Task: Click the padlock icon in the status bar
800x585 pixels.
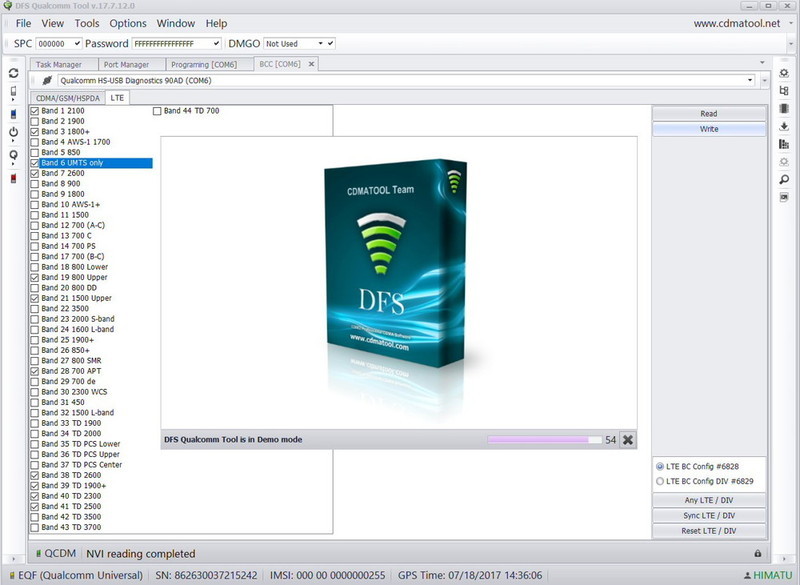Action: click(x=758, y=553)
